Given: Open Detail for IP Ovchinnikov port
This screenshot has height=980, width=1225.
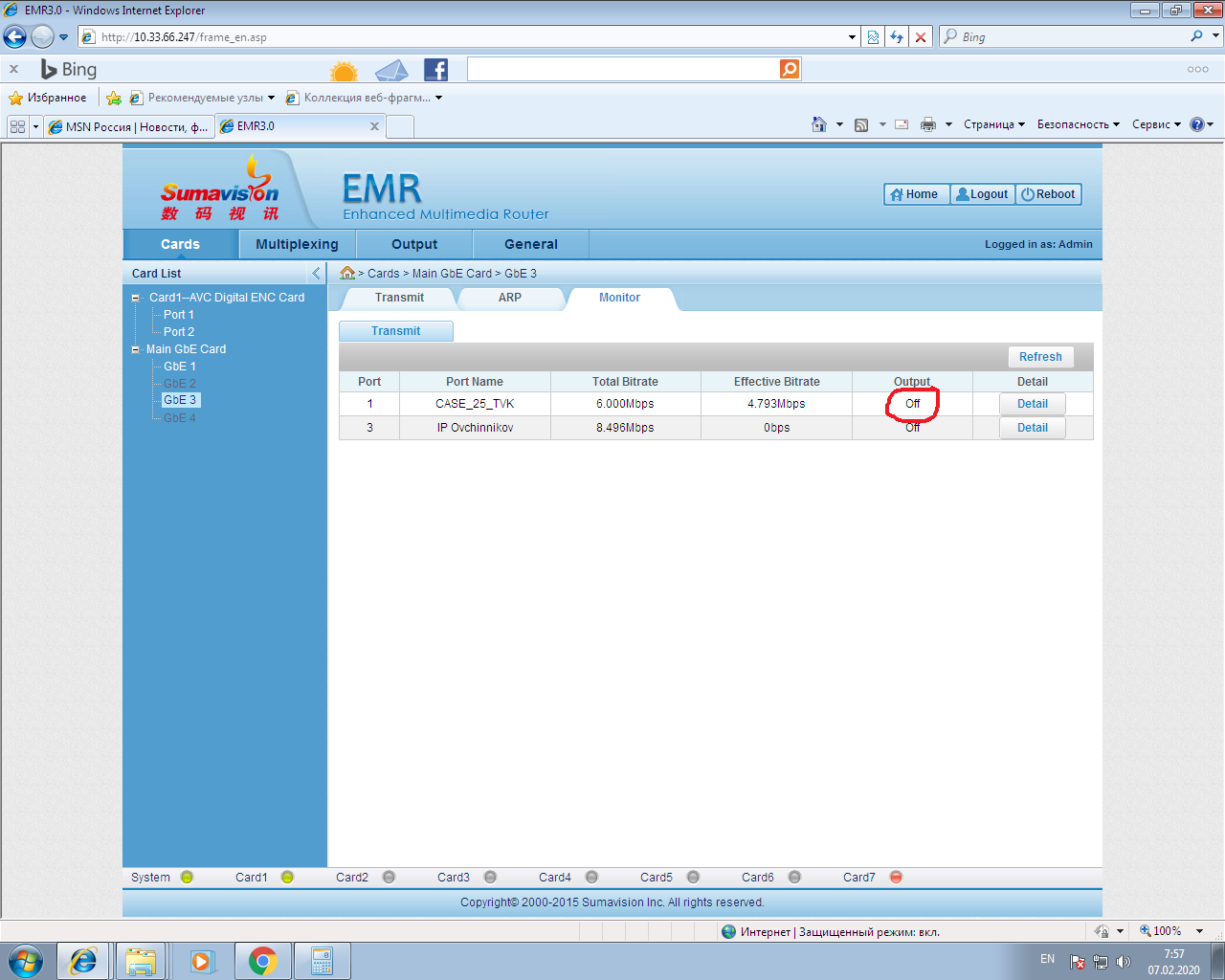Looking at the screenshot, I should [x=1033, y=428].
